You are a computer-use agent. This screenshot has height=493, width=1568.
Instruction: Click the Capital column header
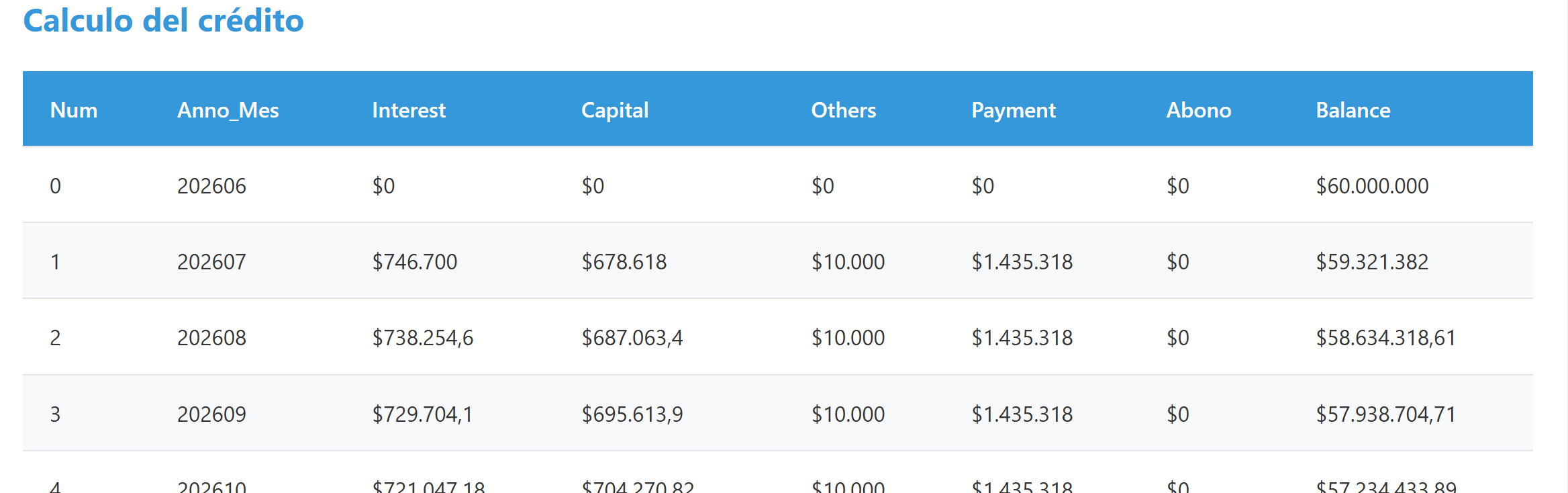[615, 110]
